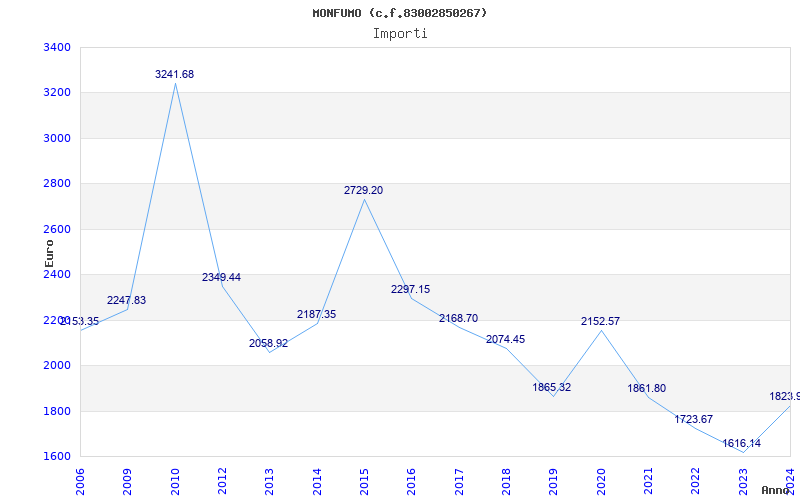Select the 2247.83 data label
Image resolution: width=800 pixels, height=500 pixels.
click(x=127, y=301)
